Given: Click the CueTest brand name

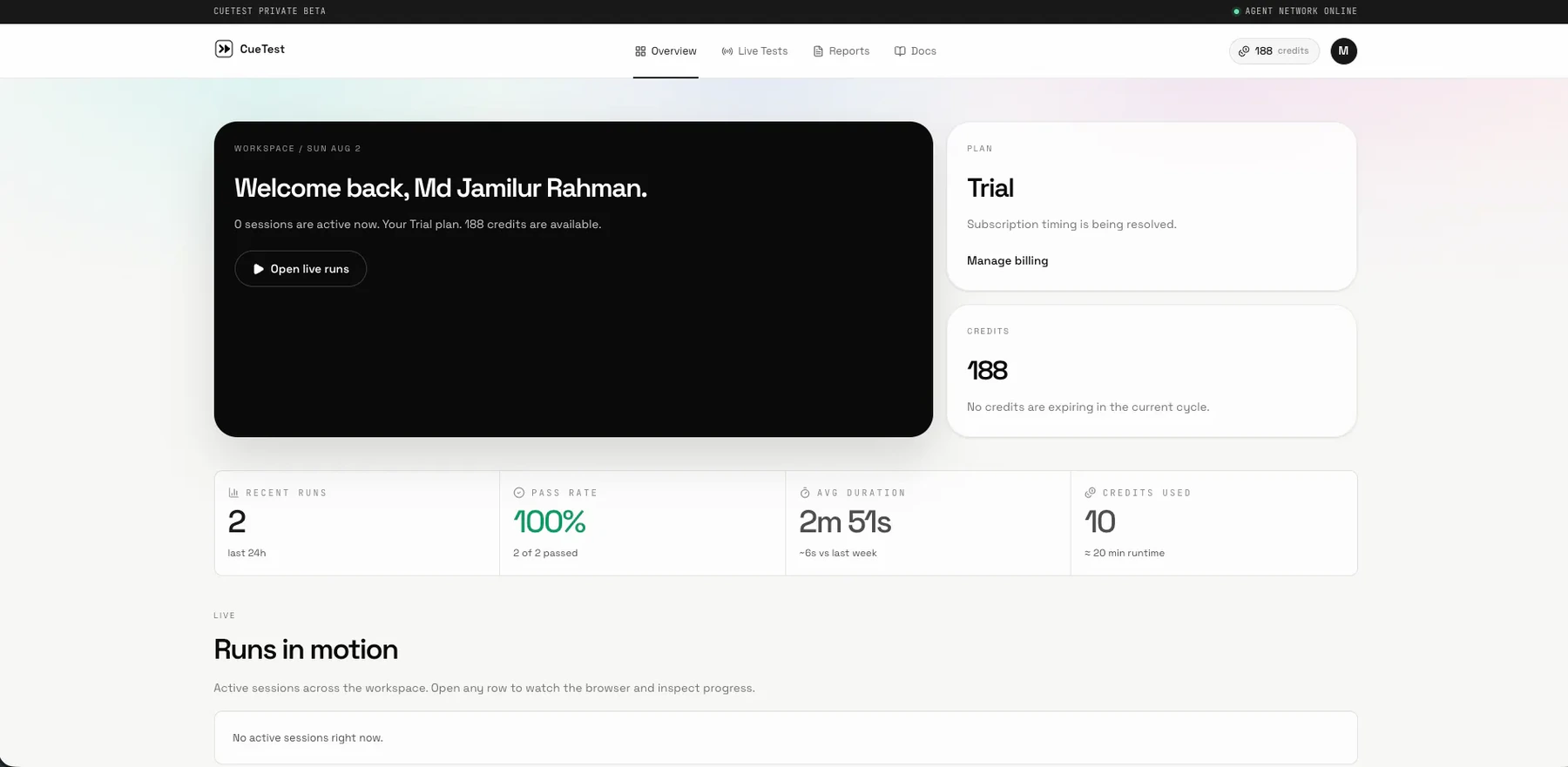Looking at the screenshot, I should coord(262,49).
